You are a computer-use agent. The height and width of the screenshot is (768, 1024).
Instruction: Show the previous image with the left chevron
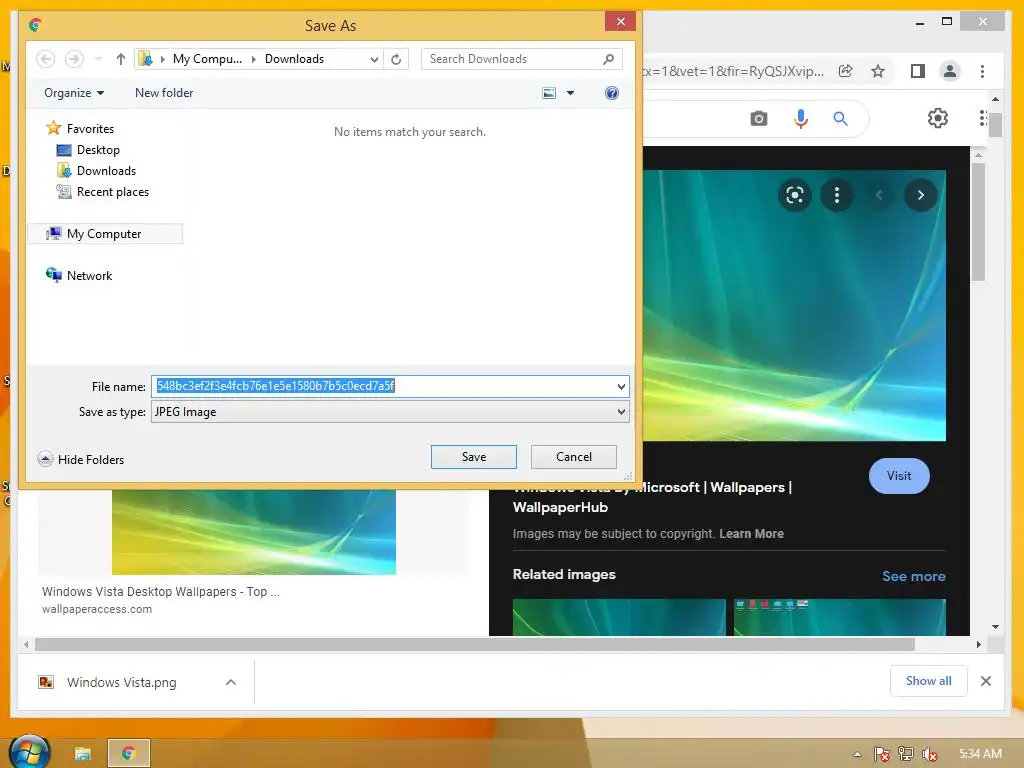click(879, 195)
